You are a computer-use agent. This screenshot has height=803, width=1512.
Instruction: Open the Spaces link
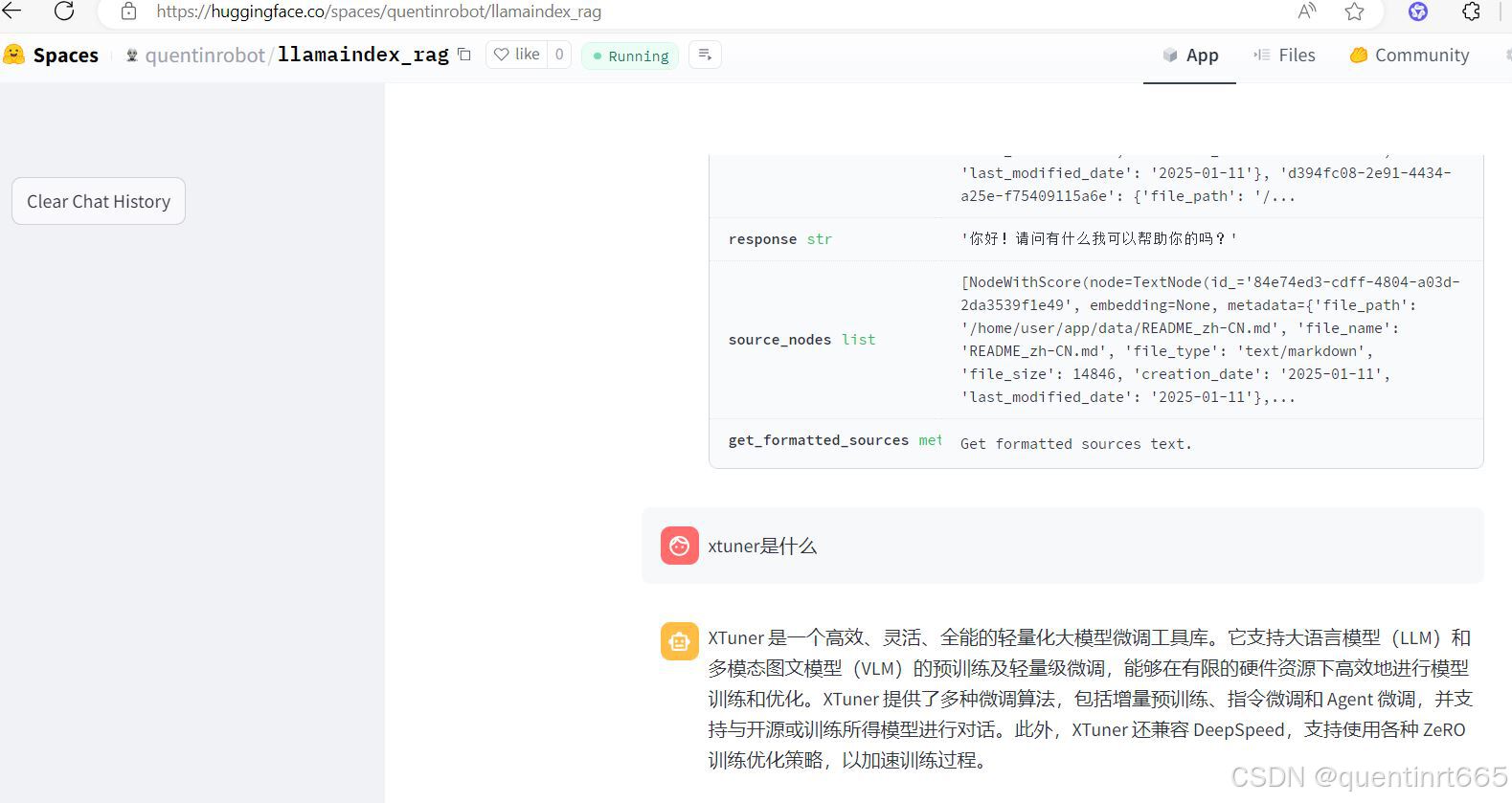pos(65,56)
